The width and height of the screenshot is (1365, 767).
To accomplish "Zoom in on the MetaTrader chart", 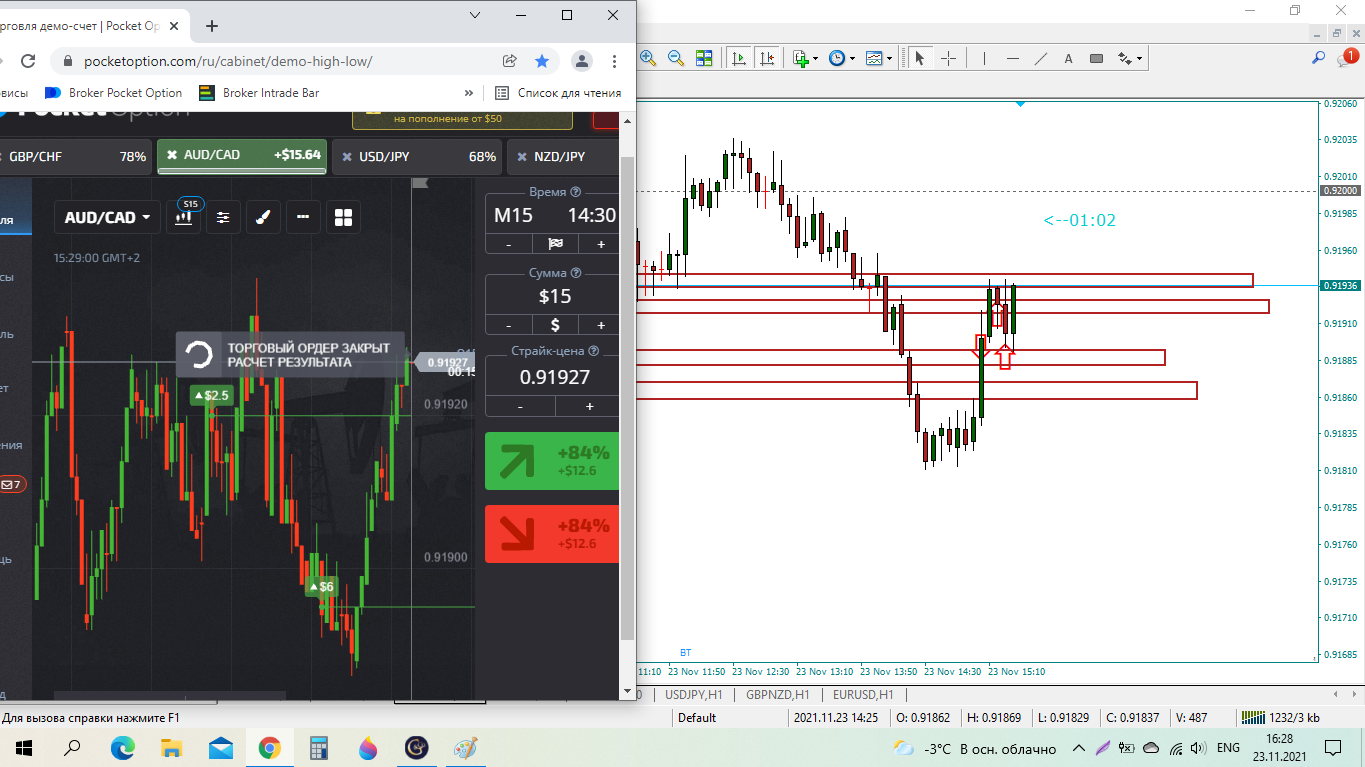I will [x=648, y=59].
